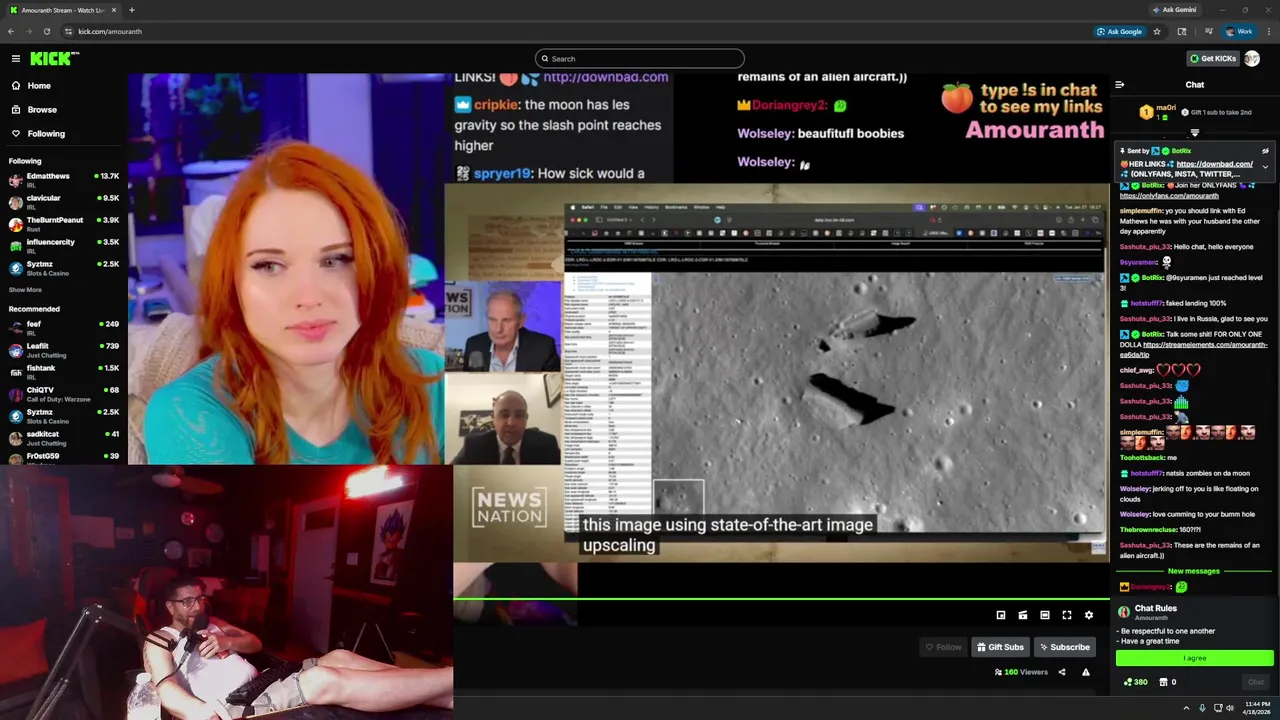Click Ask Google in address bar
The width and height of the screenshot is (1280, 720).
click(1119, 31)
